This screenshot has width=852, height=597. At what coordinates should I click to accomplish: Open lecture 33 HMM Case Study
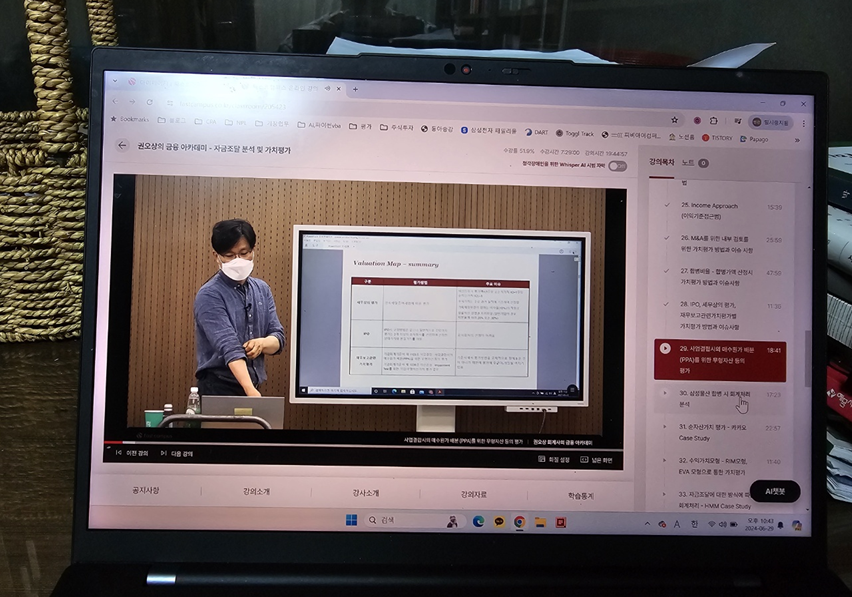point(706,500)
